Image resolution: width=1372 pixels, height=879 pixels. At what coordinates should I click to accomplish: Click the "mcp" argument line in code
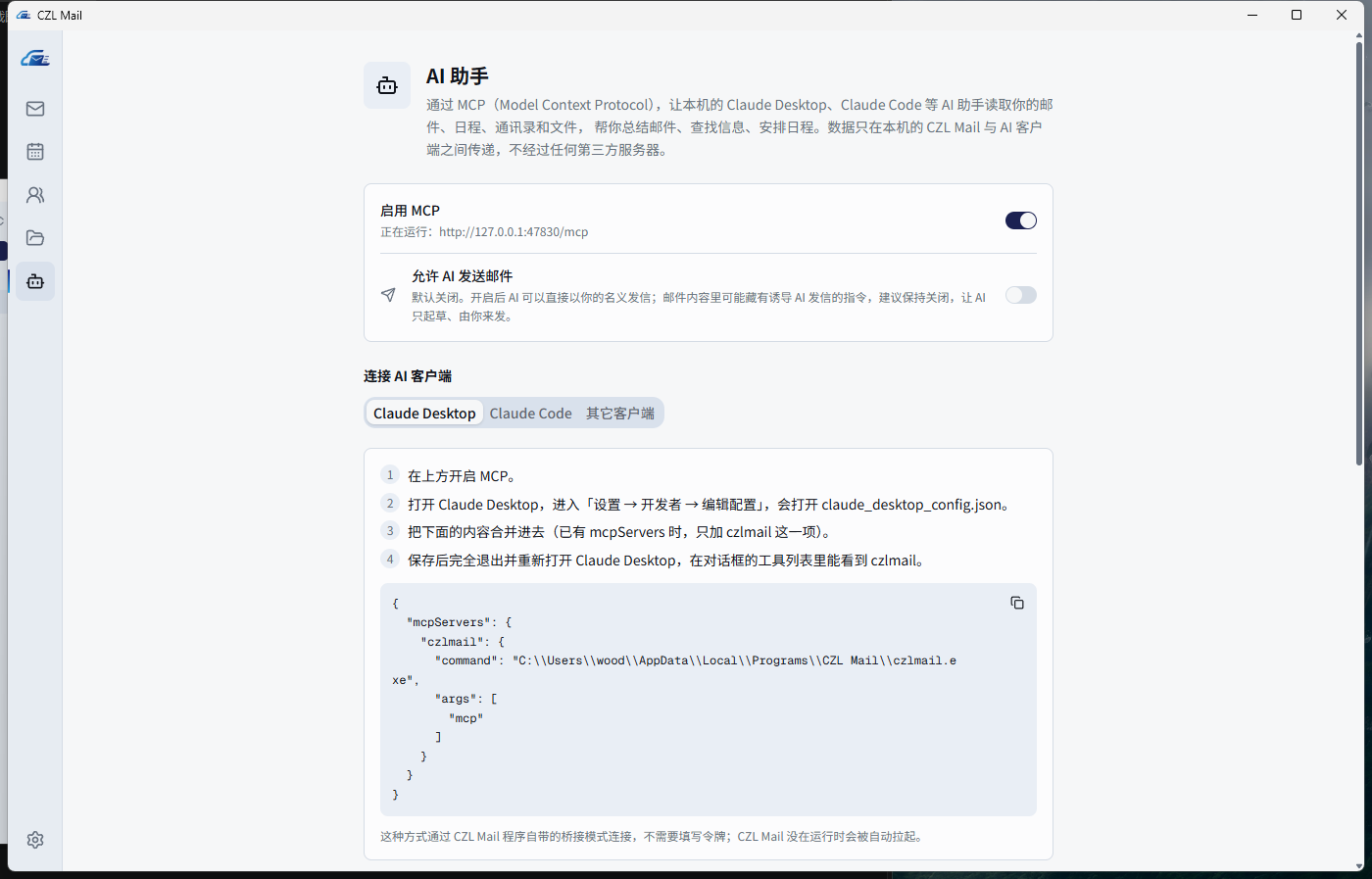coord(465,718)
